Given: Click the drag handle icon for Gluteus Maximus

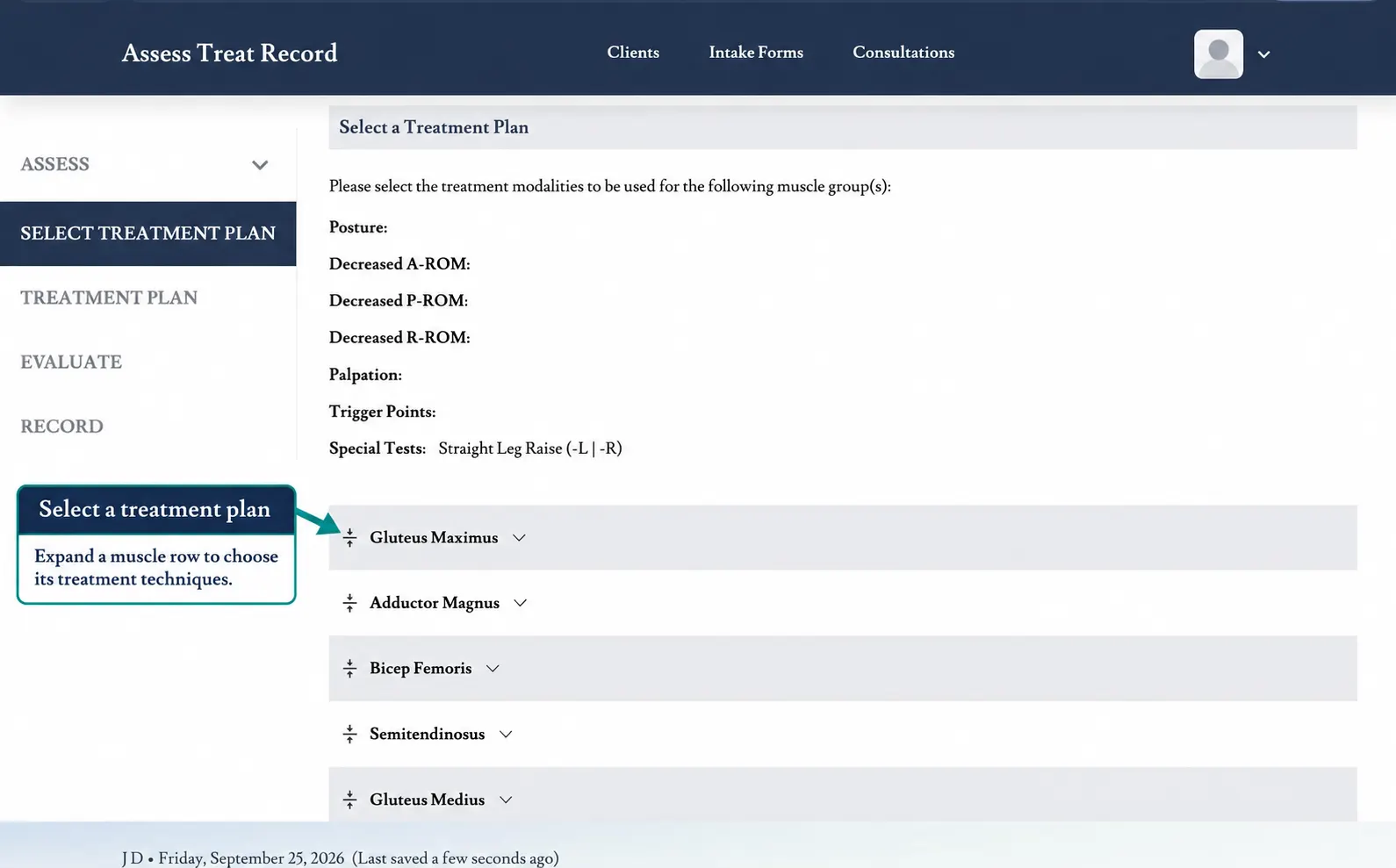Looking at the screenshot, I should 349,538.
